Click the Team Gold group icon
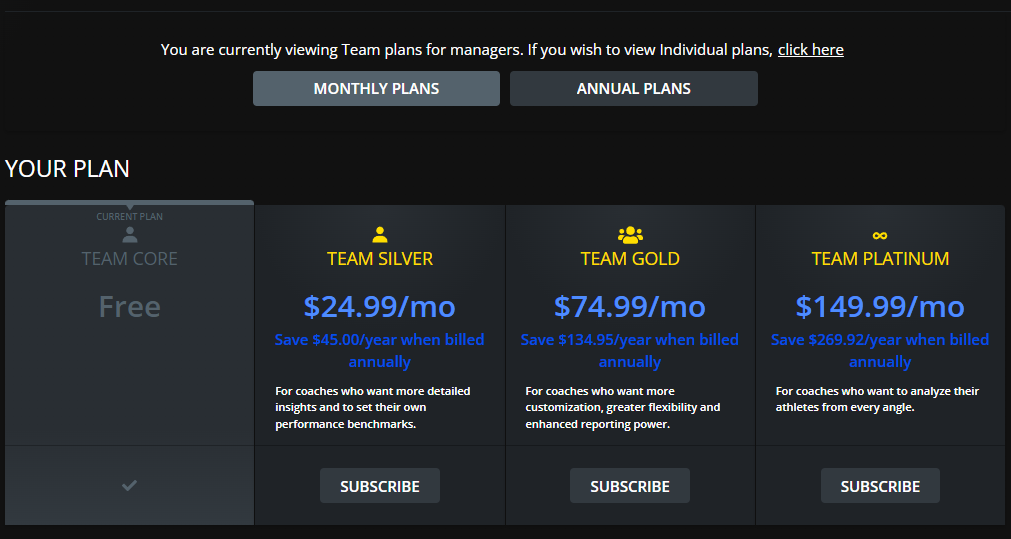The width and height of the screenshot is (1011, 539). tap(630, 235)
